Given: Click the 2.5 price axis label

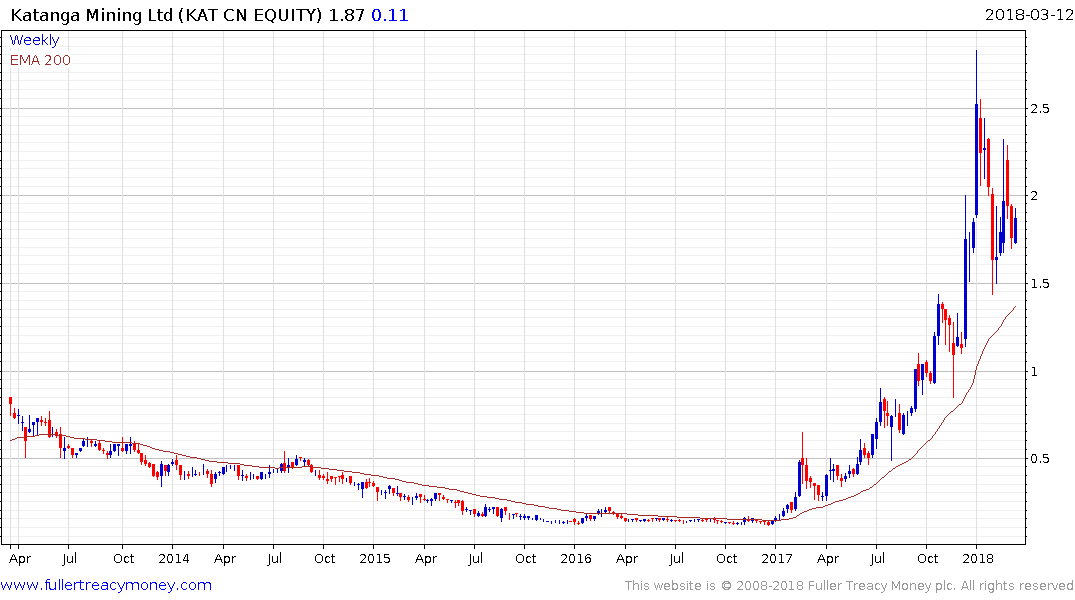Looking at the screenshot, I should [1040, 108].
